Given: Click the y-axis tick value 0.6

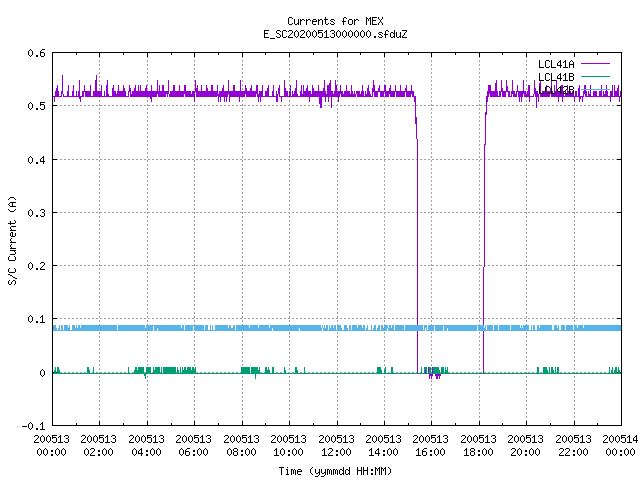Looking at the screenshot, I should coord(36,53).
